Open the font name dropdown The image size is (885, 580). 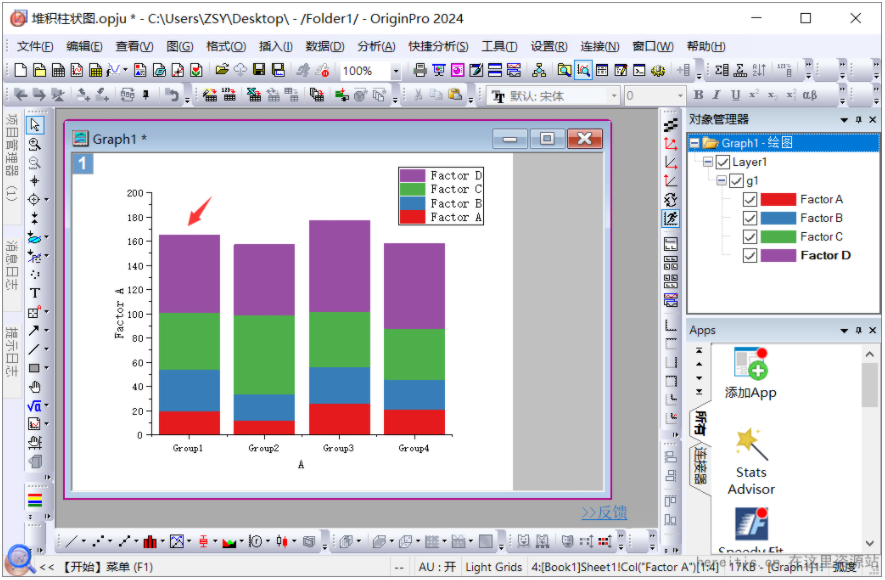(x=614, y=96)
